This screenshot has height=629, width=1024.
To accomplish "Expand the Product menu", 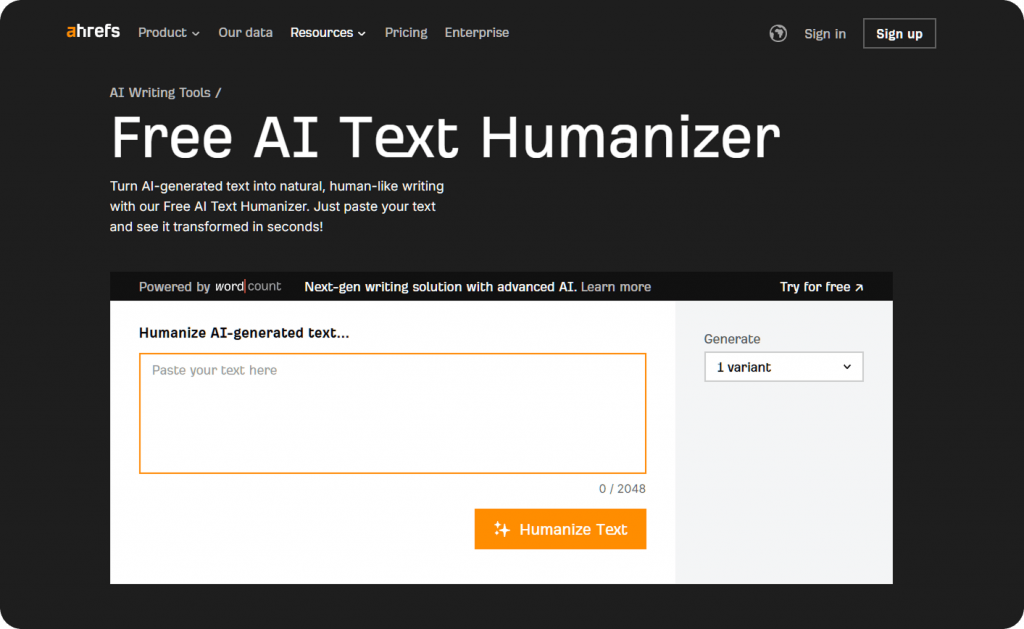I will coord(168,33).
